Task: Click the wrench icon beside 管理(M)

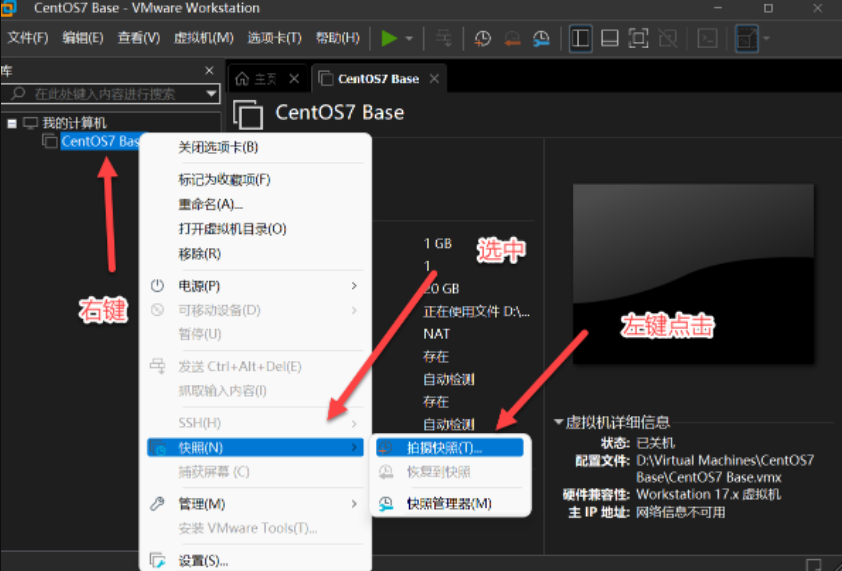Action: click(157, 504)
